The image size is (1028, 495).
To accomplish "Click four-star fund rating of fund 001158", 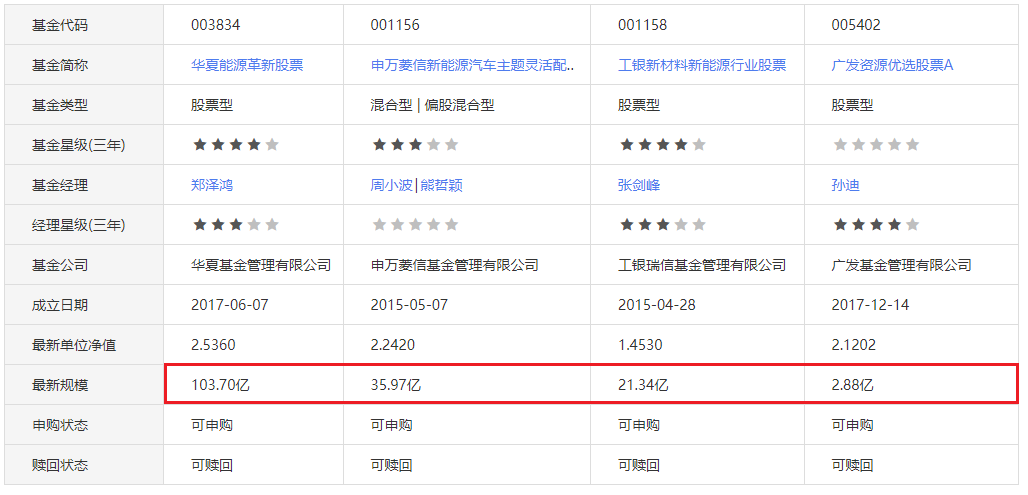I will click(x=663, y=145).
